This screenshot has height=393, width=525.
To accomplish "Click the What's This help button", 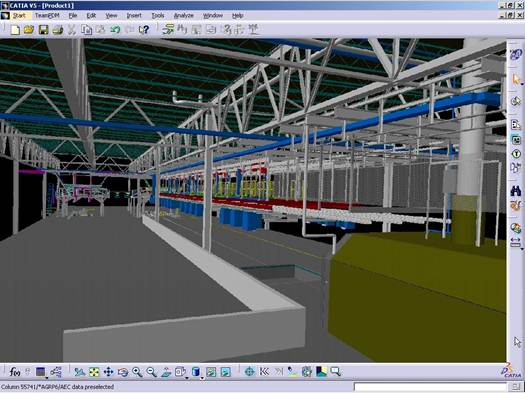I will (x=144, y=30).
